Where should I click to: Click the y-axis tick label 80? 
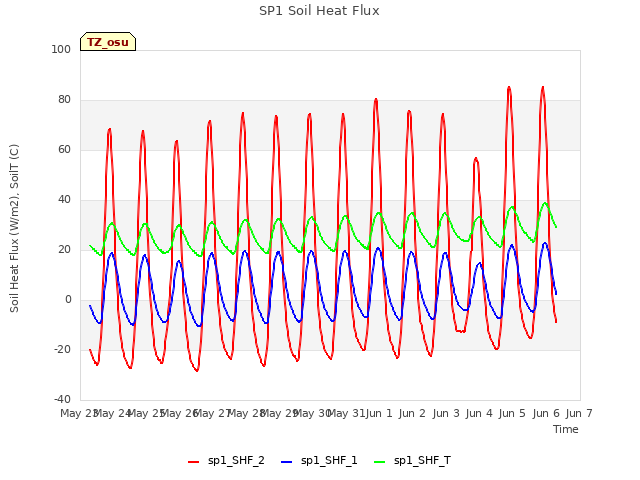pyautogui.click(x=64, y=100)
